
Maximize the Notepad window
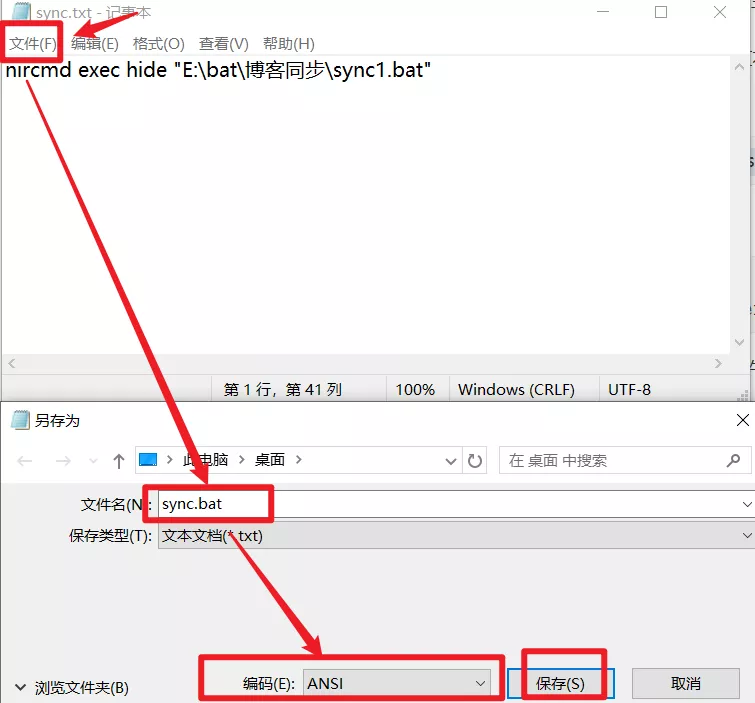tap(661, 12)
